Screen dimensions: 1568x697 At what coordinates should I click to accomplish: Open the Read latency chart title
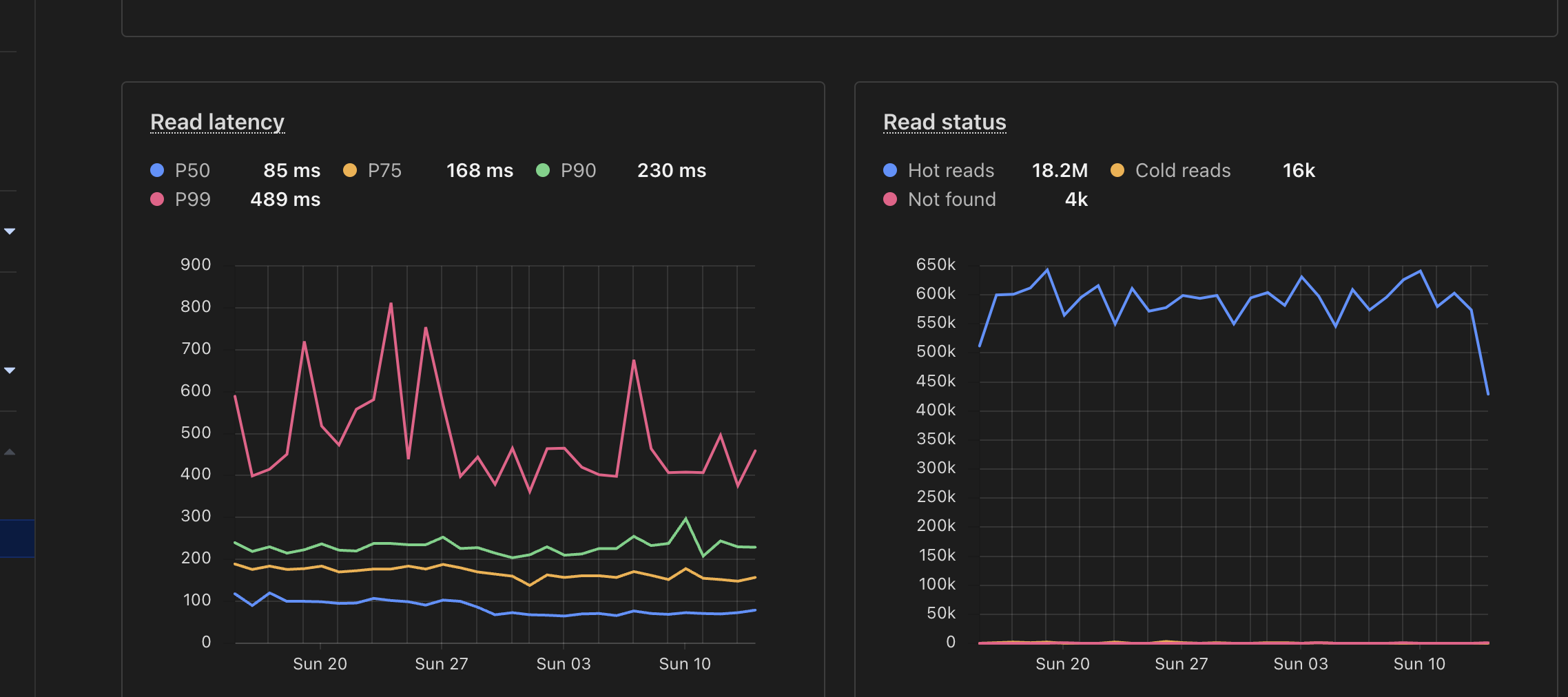tap(217, 122)
